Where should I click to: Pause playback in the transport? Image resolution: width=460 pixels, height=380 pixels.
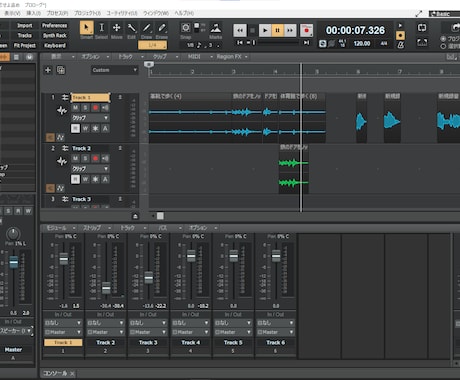[277, 31]
